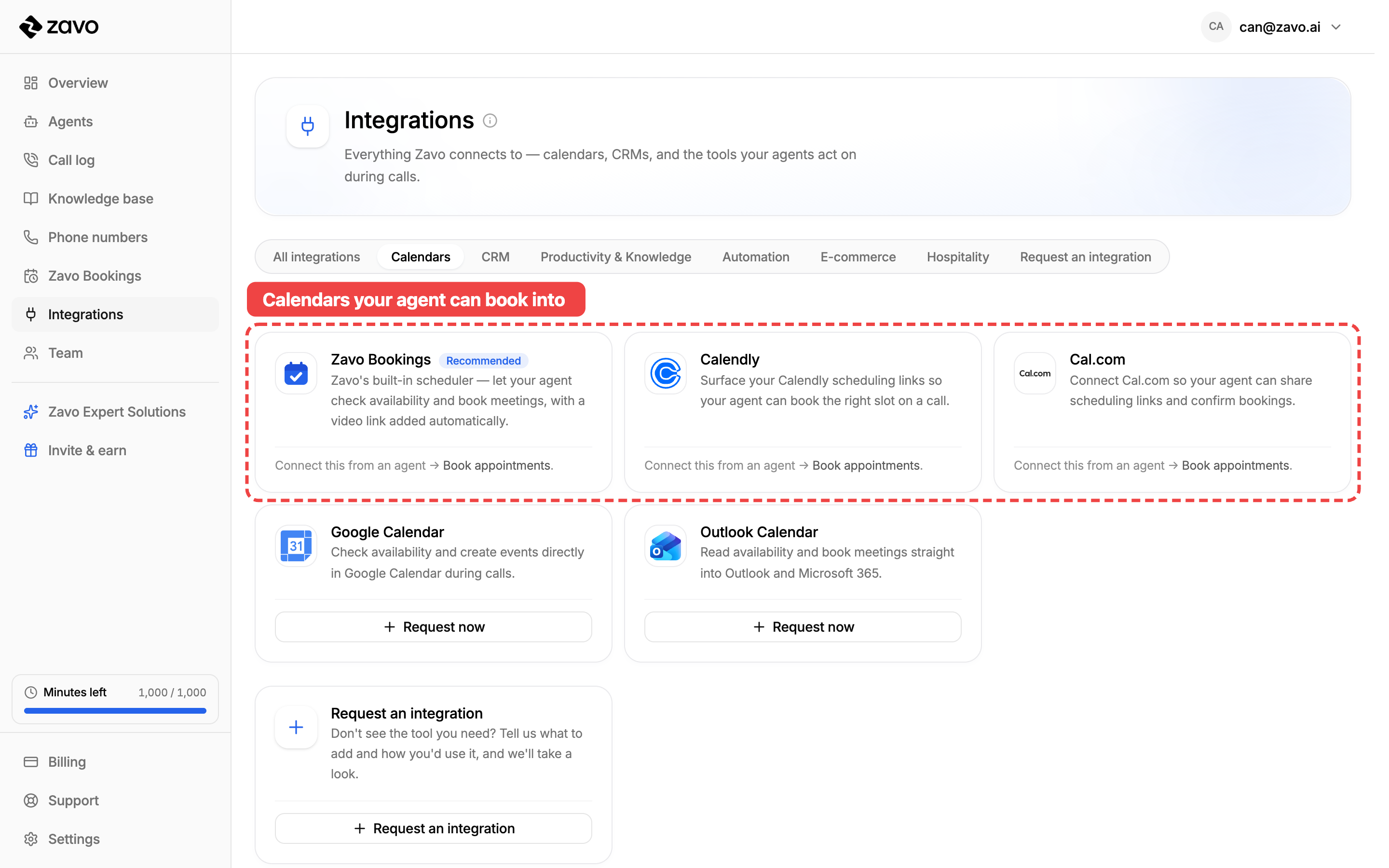Go to Overview in the sidebar
This screenshot has width=1389, height=868.
click(115, 83)
